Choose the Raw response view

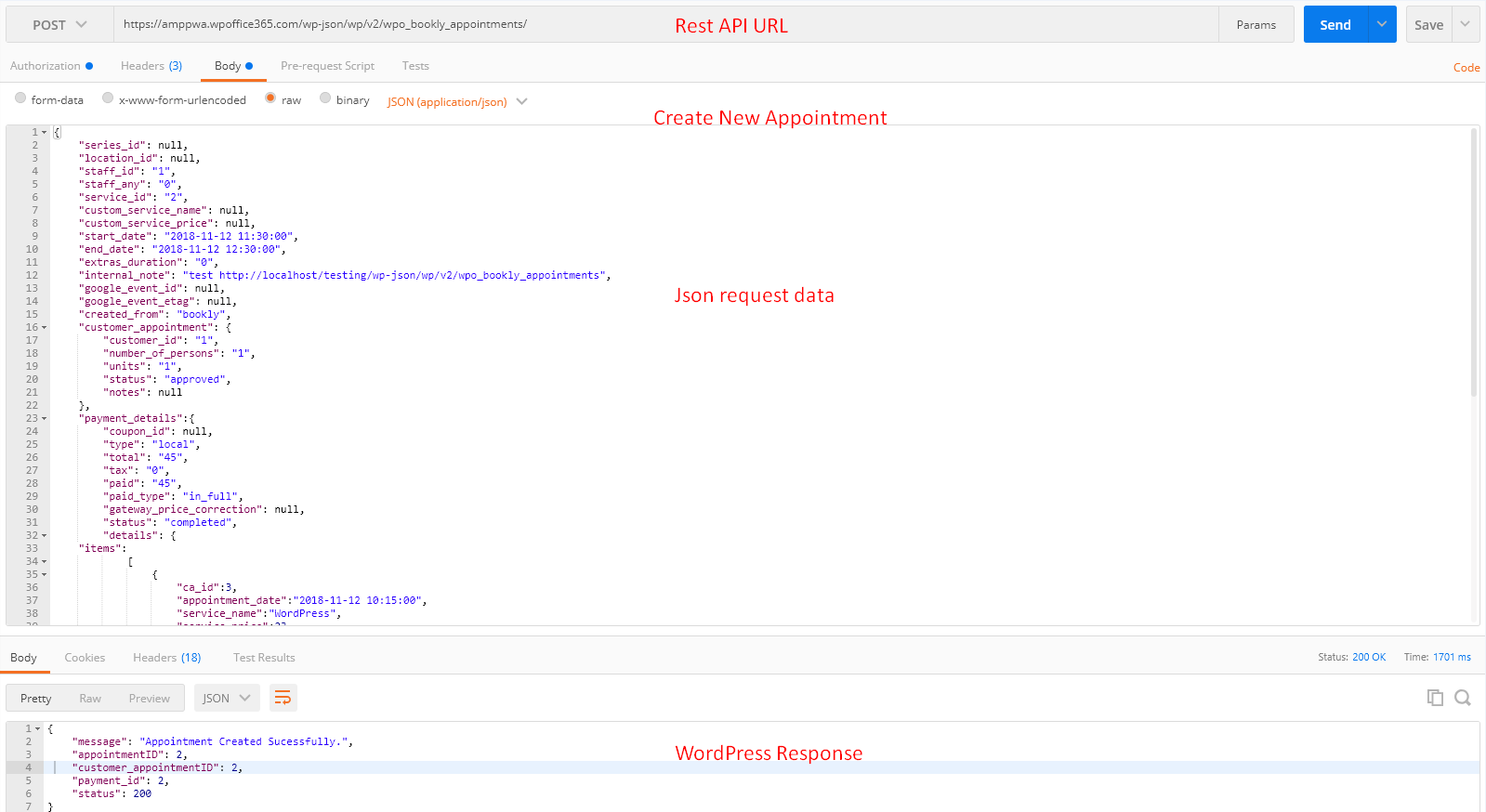(x=90, y=699)
